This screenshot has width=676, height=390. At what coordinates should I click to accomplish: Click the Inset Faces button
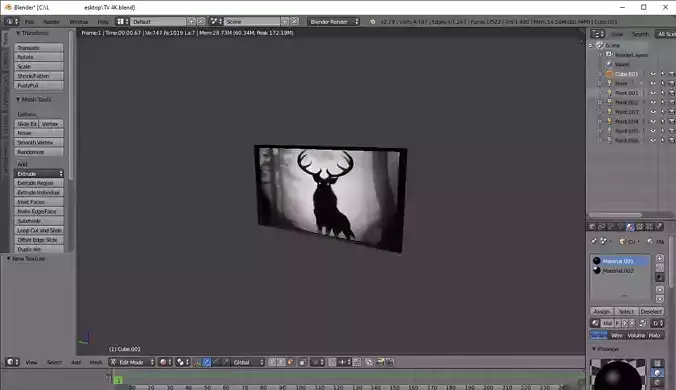coord(39,202)
